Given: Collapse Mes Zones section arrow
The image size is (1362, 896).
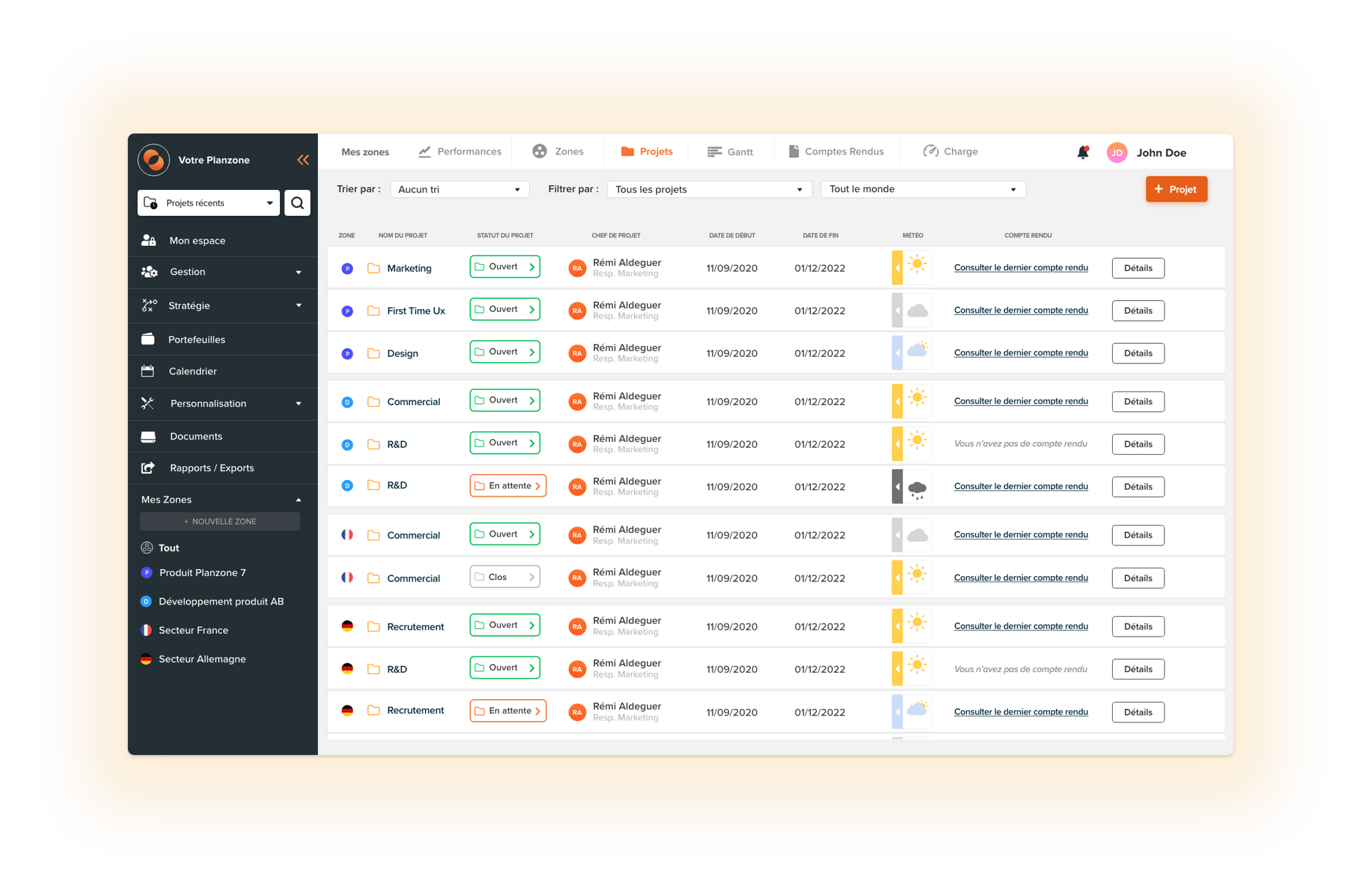Looking at the screenshot, I should (x=298, y=500).
